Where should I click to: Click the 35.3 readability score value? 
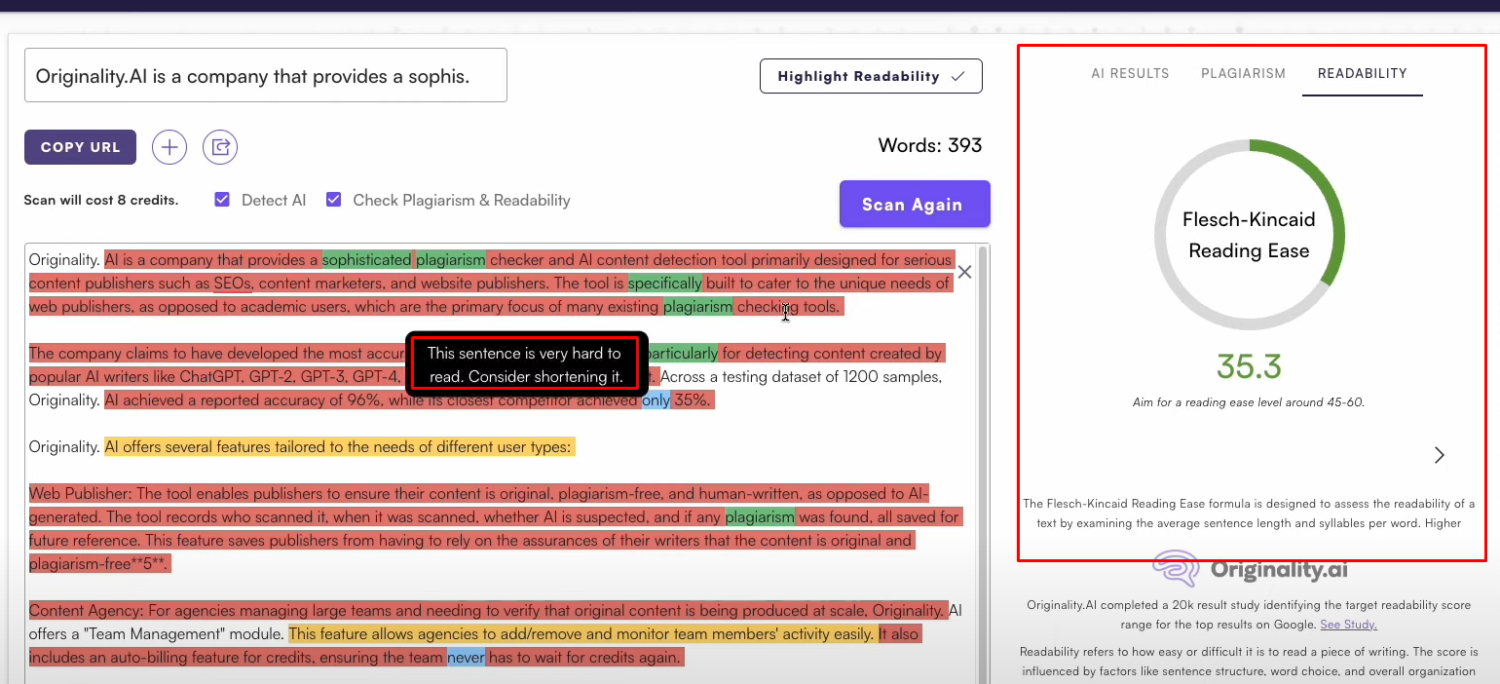(1248, 367)
